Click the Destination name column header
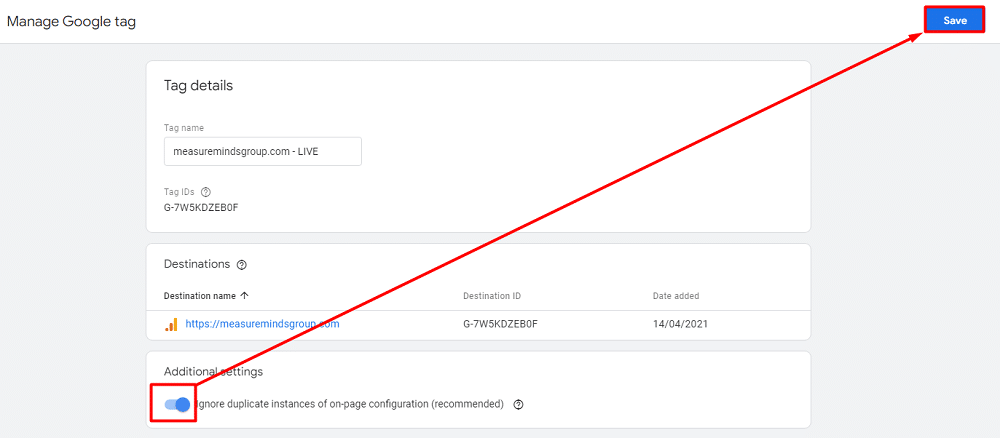 tap(200, 296)
